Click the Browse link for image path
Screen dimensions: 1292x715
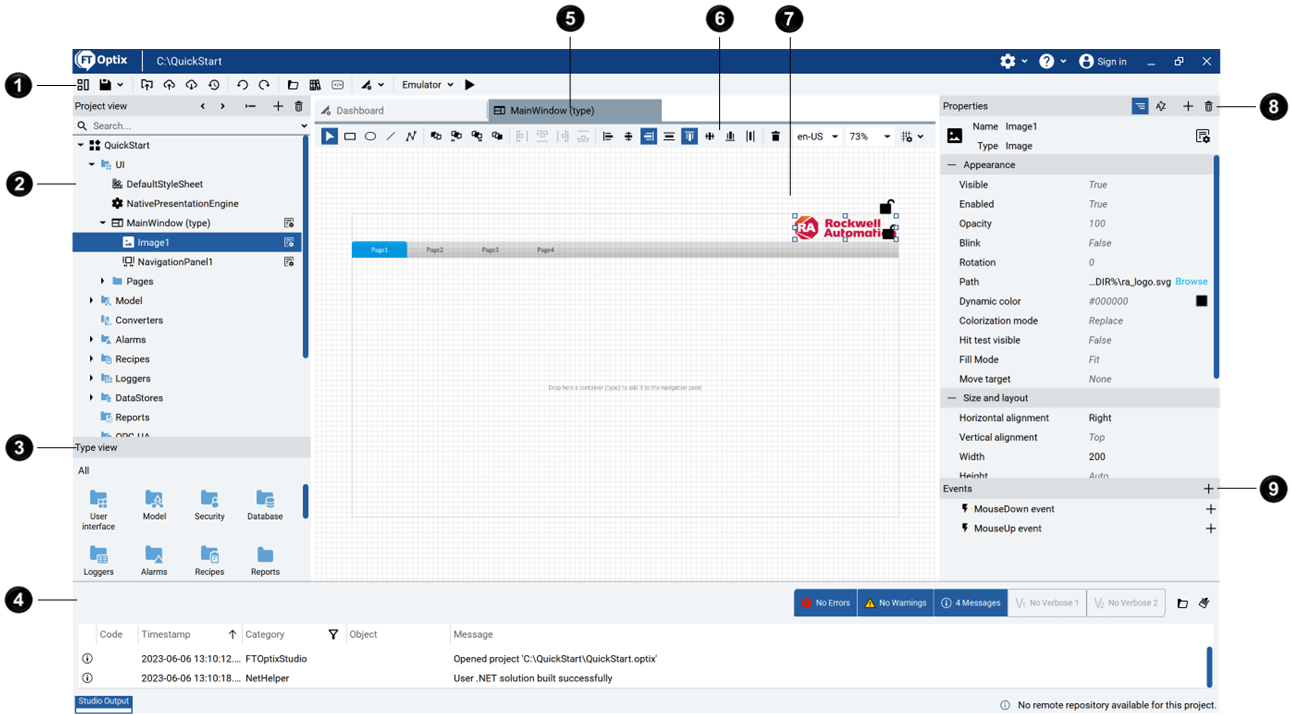coord(1191,282)
